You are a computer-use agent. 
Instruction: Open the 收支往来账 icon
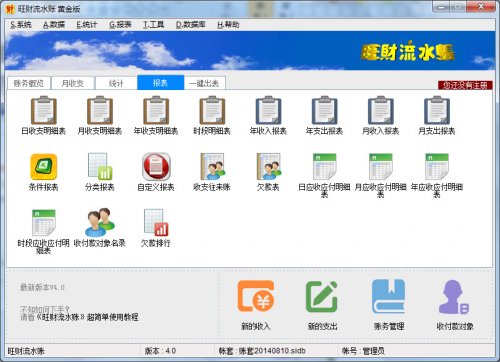pyautogui.click(x=212, y=167)
